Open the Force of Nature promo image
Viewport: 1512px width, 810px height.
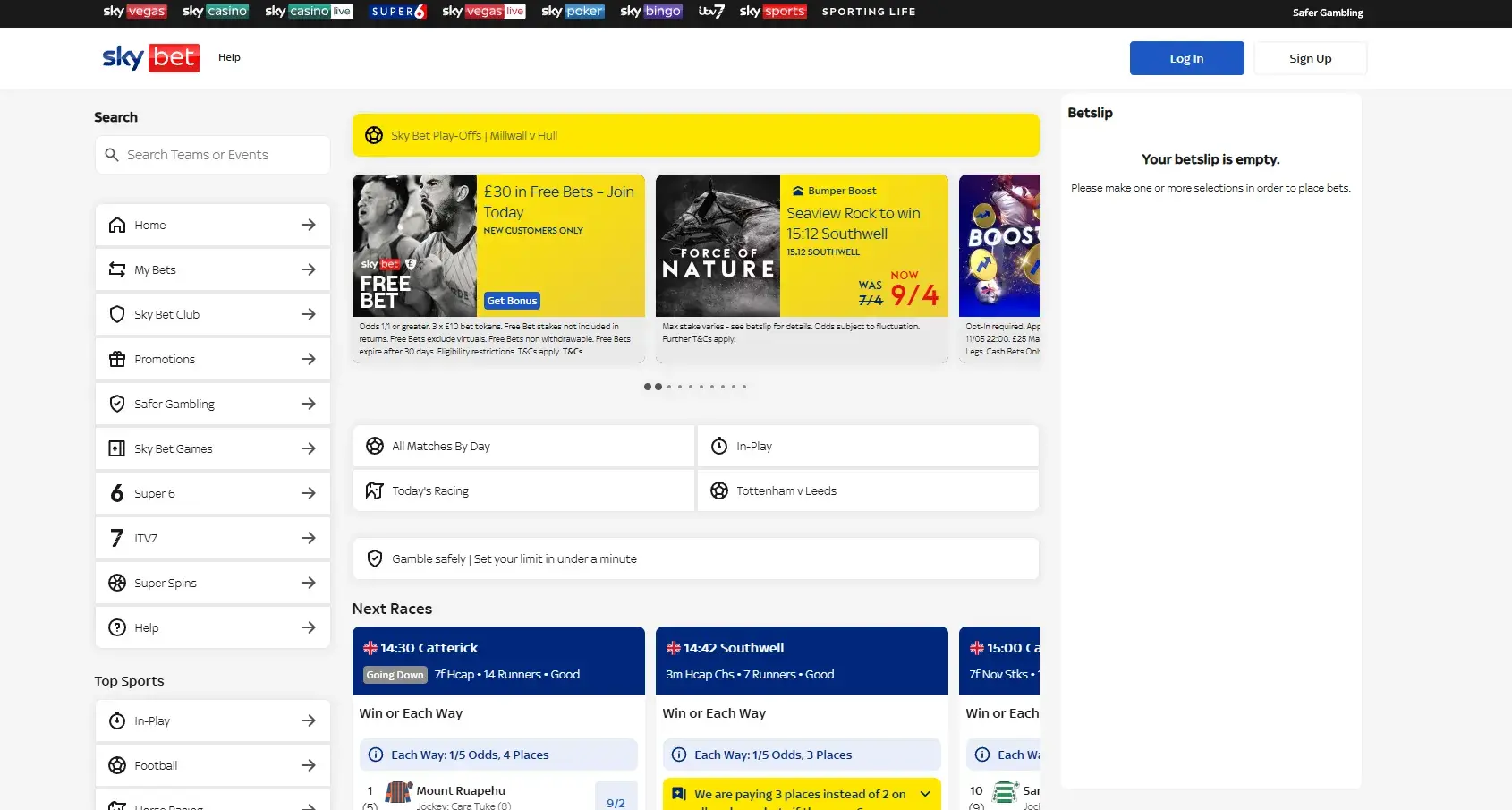pyautogui.click(x=718, y=245)
